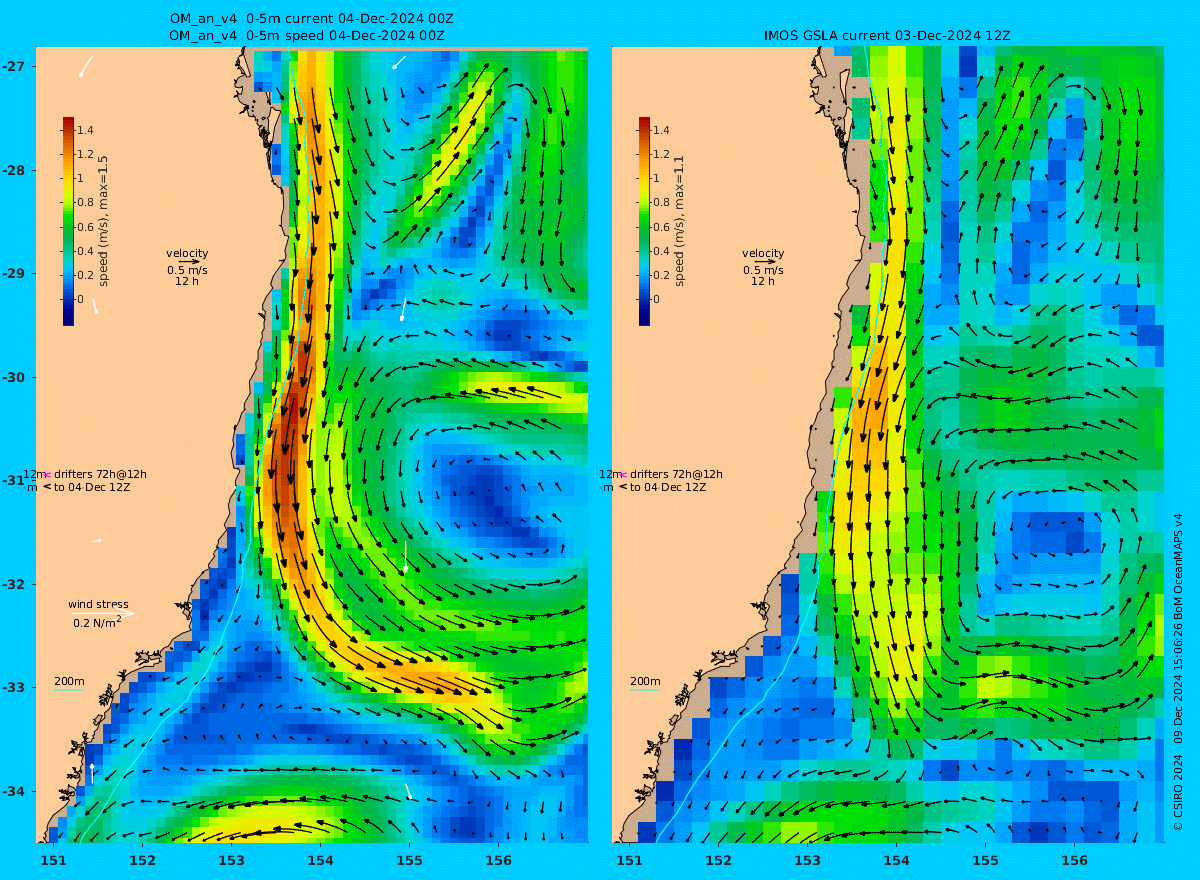Click the title 'IMOS GSLA current 03-Dec-2024 12Z'
This screenshot has width=1200, height=880.
tap(888, 35)
